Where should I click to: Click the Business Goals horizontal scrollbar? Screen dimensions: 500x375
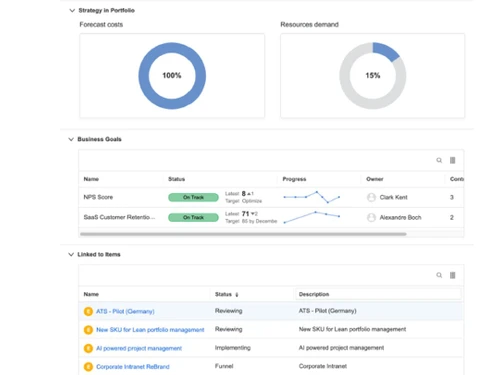pos(243,234)
